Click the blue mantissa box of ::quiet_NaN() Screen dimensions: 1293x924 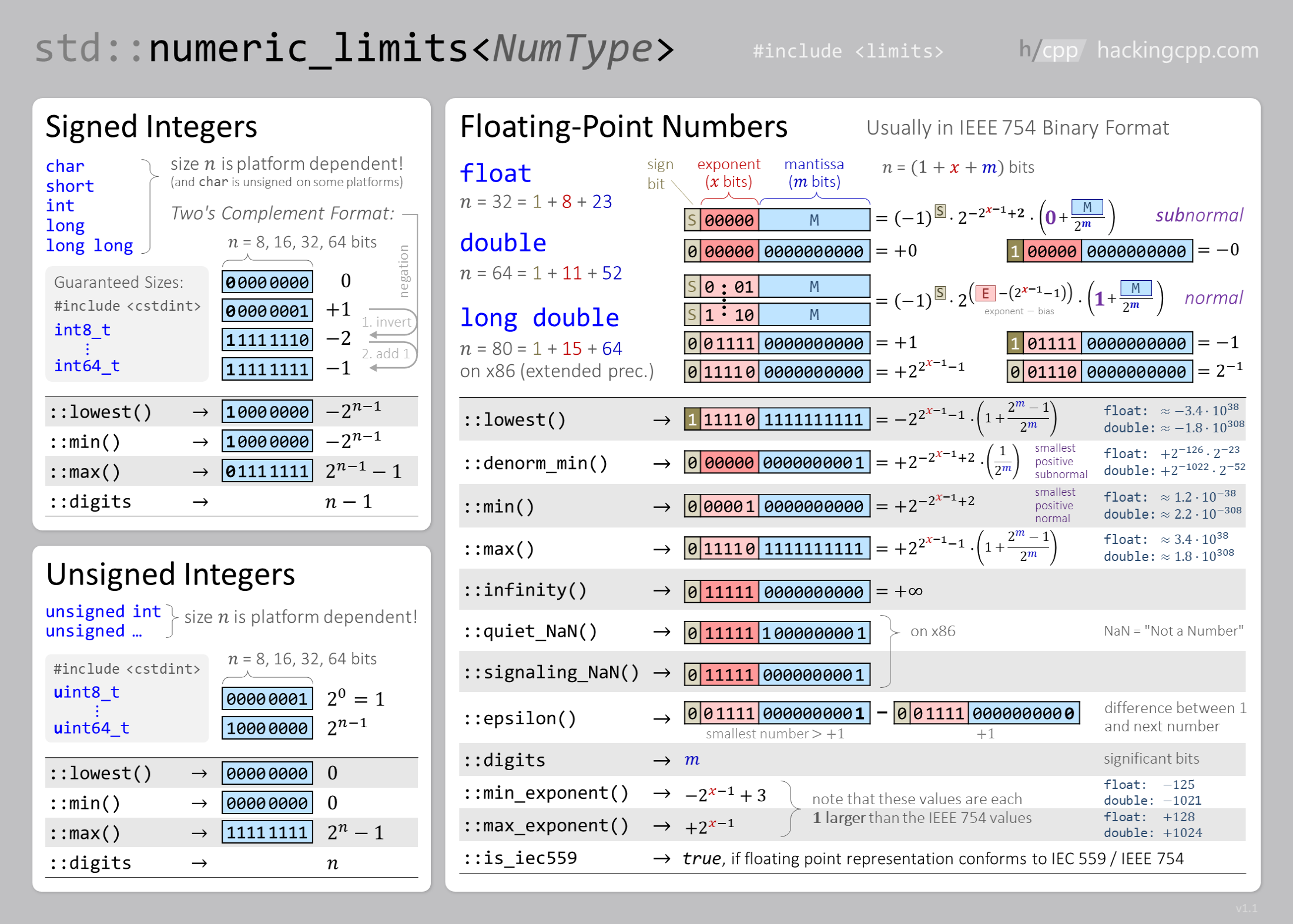coord(814,633)
